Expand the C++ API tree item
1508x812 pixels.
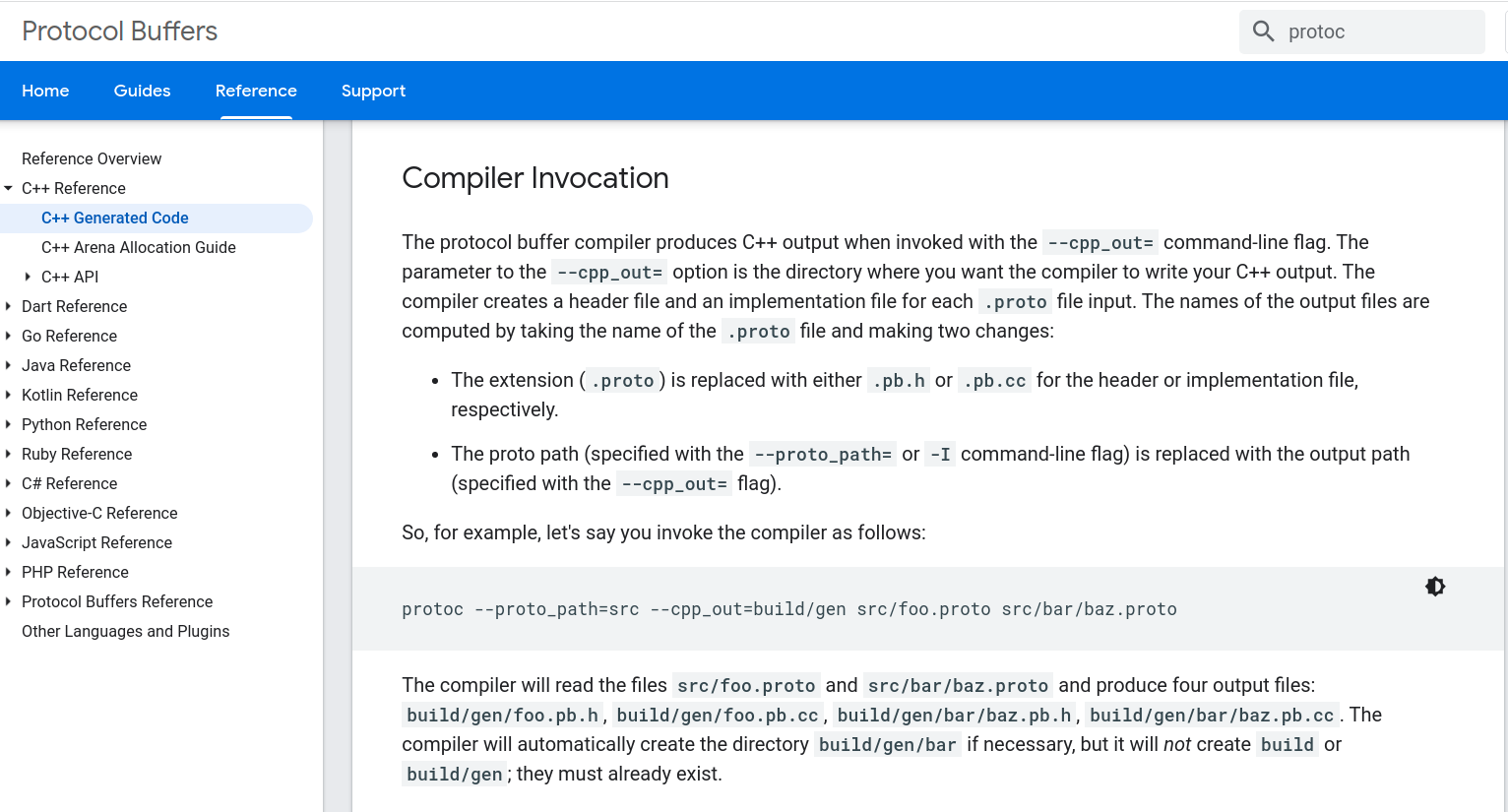[x=28, y=277]
